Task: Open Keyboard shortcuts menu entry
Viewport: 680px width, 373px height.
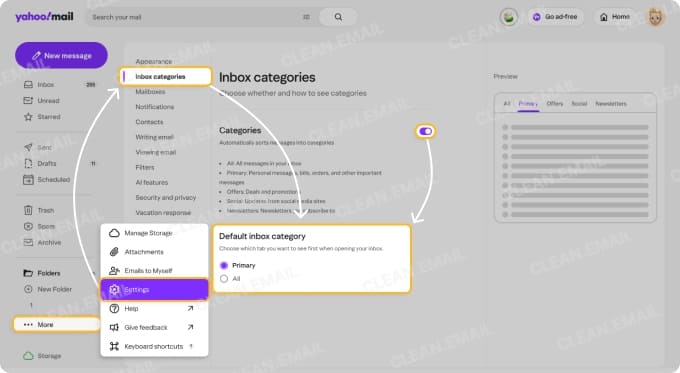Action: [154, 346]
